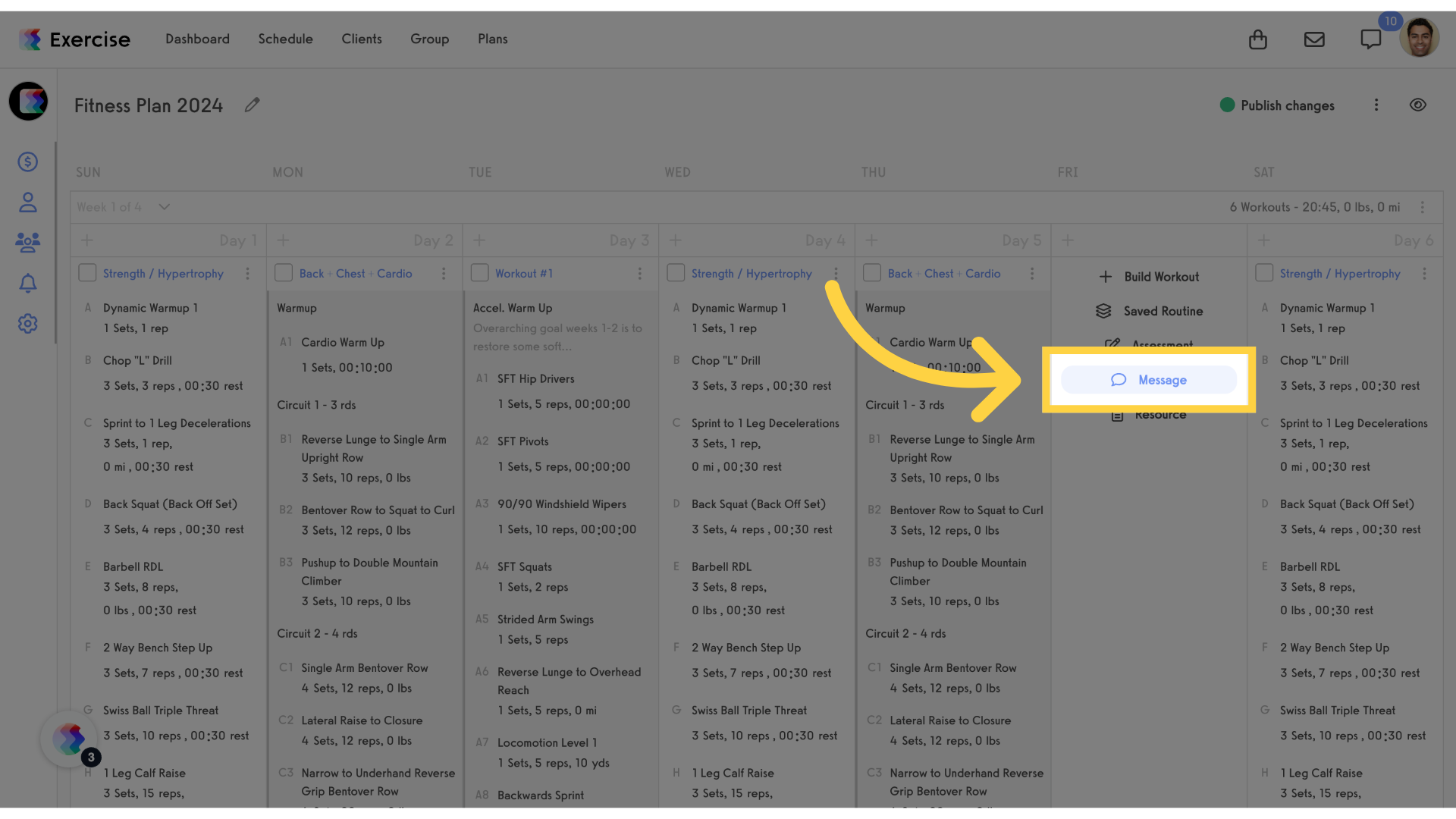
Task: Open the groups sidebar icon
Action: pyautogui.click(x=28, y=243)
